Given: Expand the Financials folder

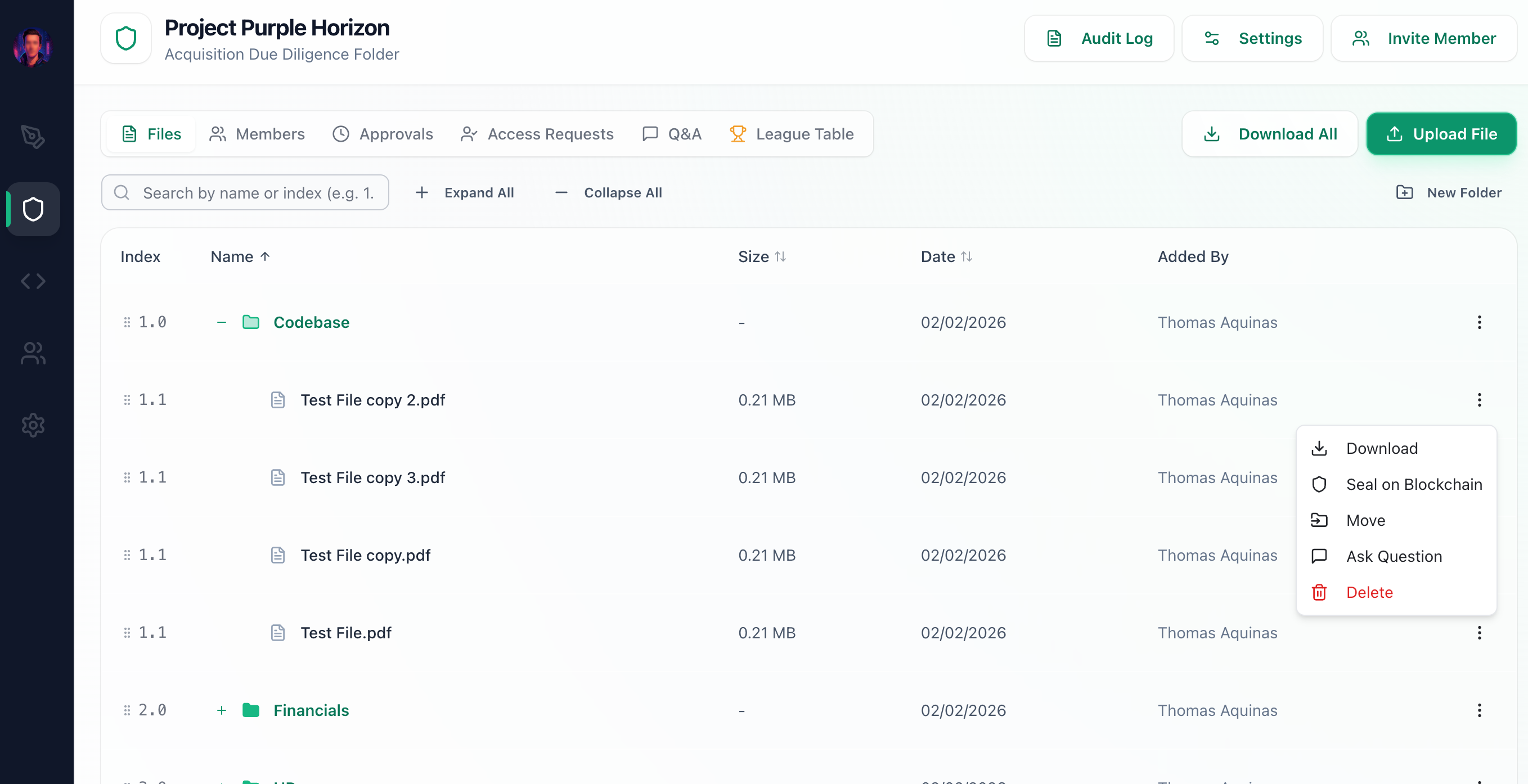Looking at the screenshot, I should coord(221,710).
